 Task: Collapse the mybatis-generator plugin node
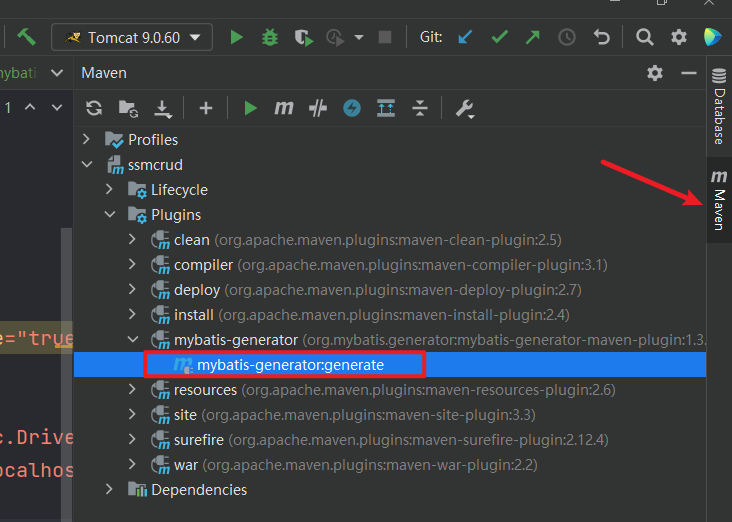tap(133, 339)
